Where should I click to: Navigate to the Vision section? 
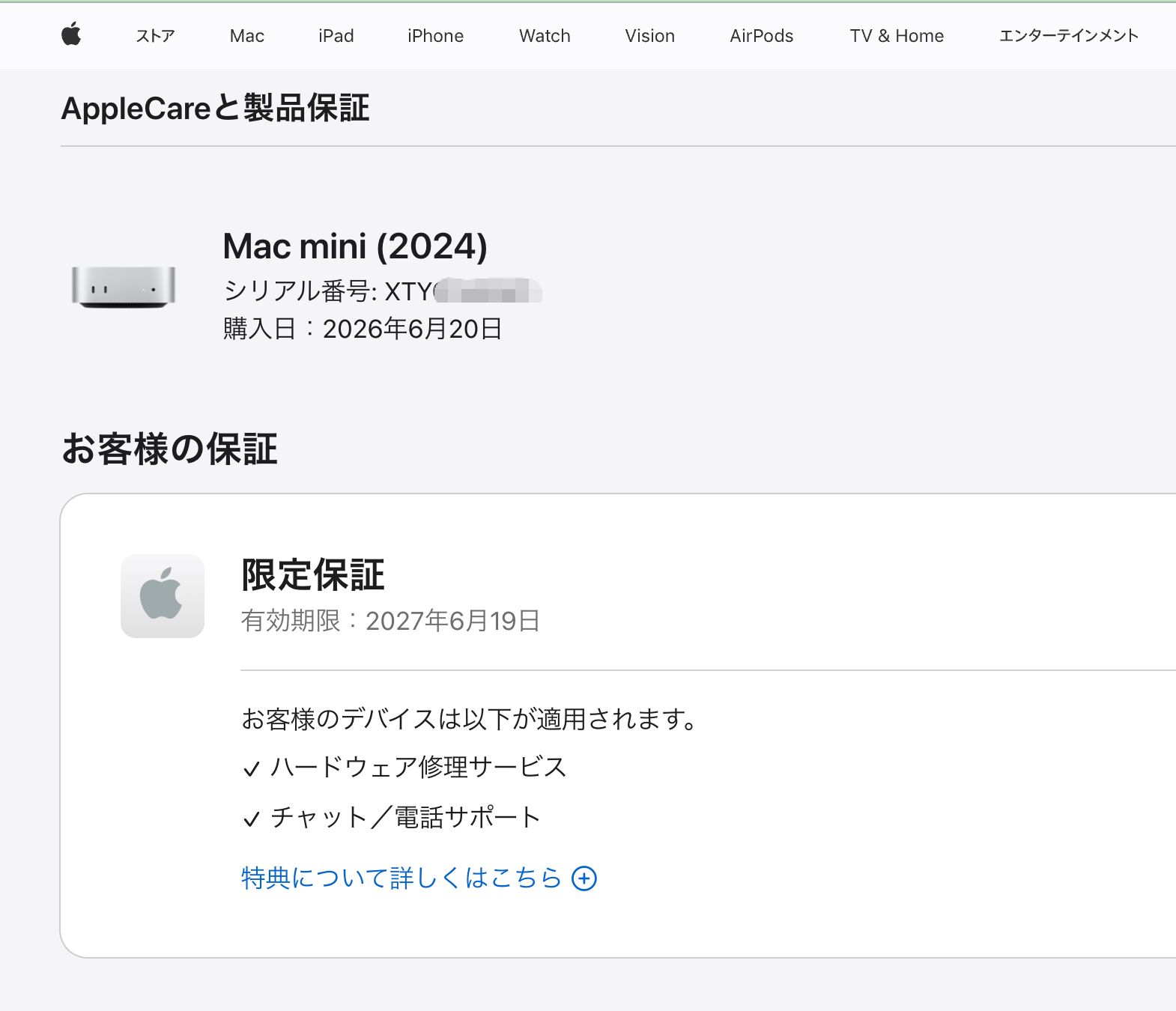tap(650, 36)
